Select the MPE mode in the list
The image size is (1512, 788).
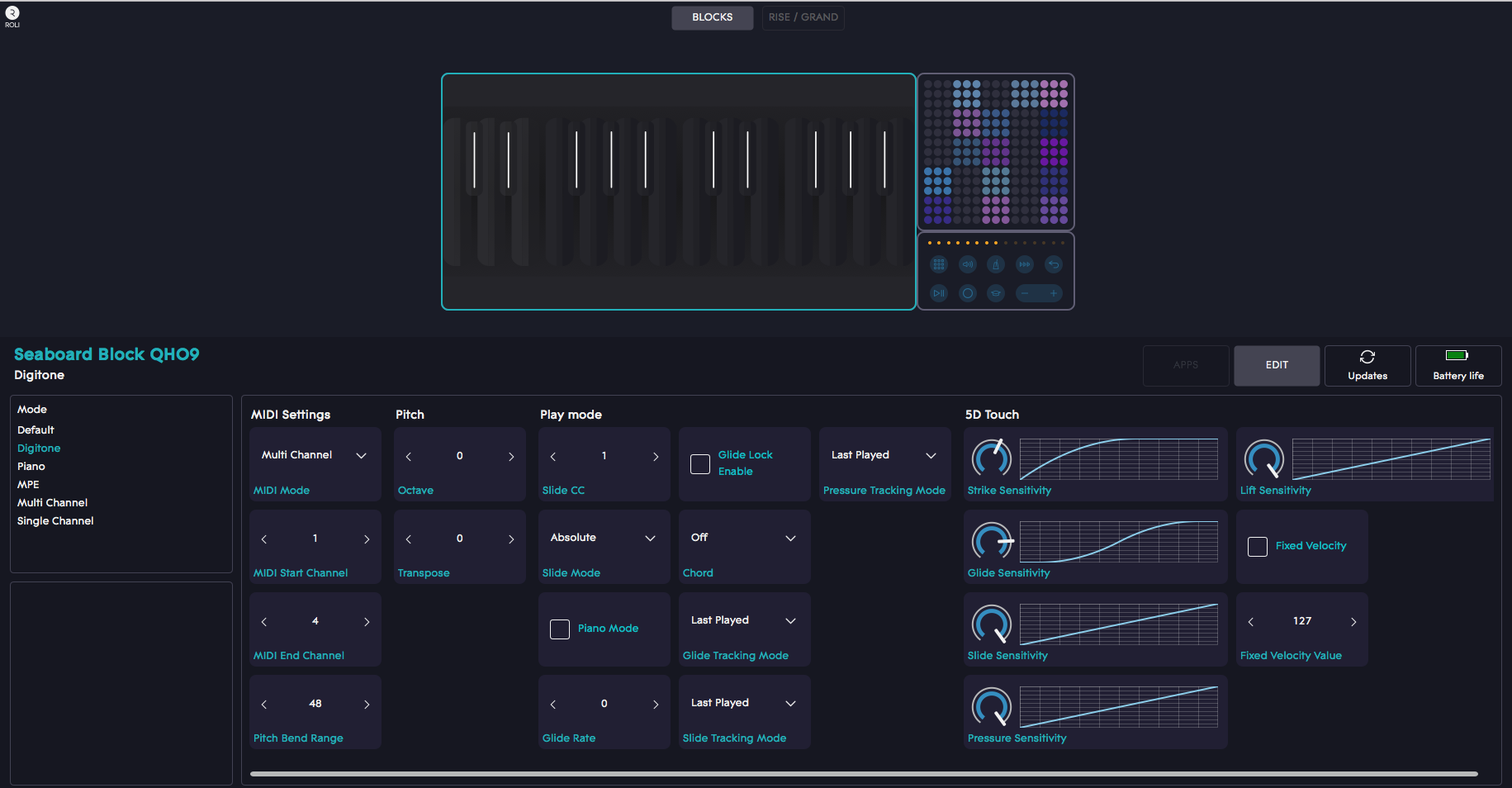tap(28, 485)
